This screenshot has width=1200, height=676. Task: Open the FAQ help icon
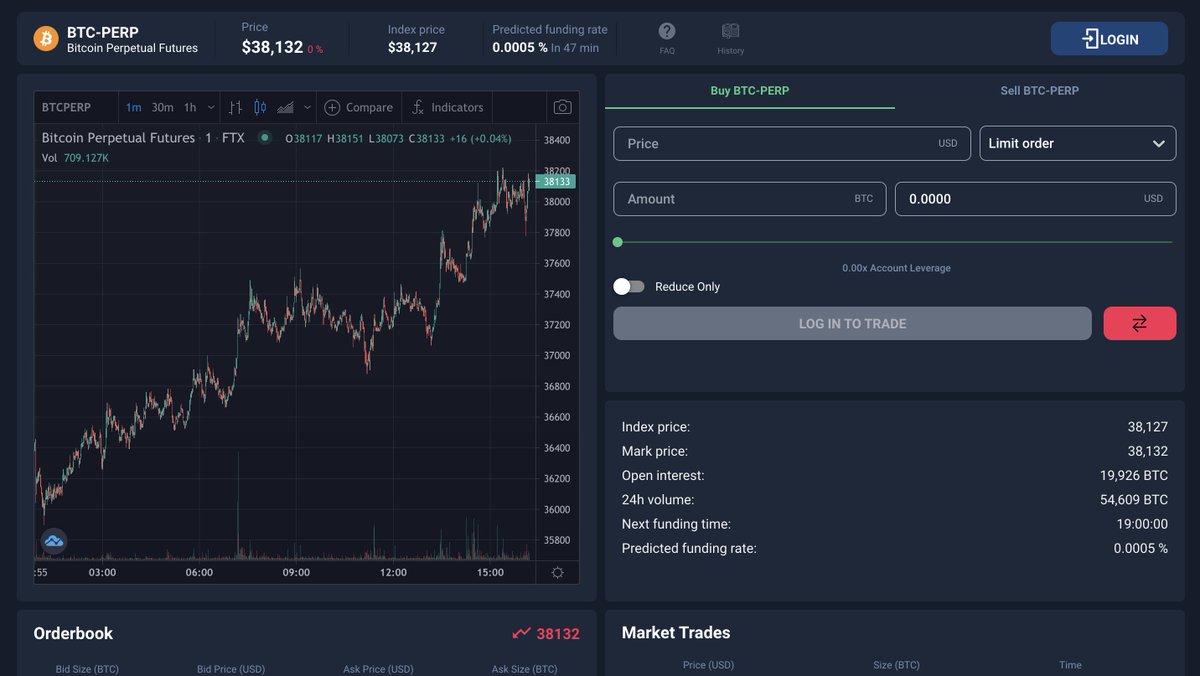click(x=667, y=32)
